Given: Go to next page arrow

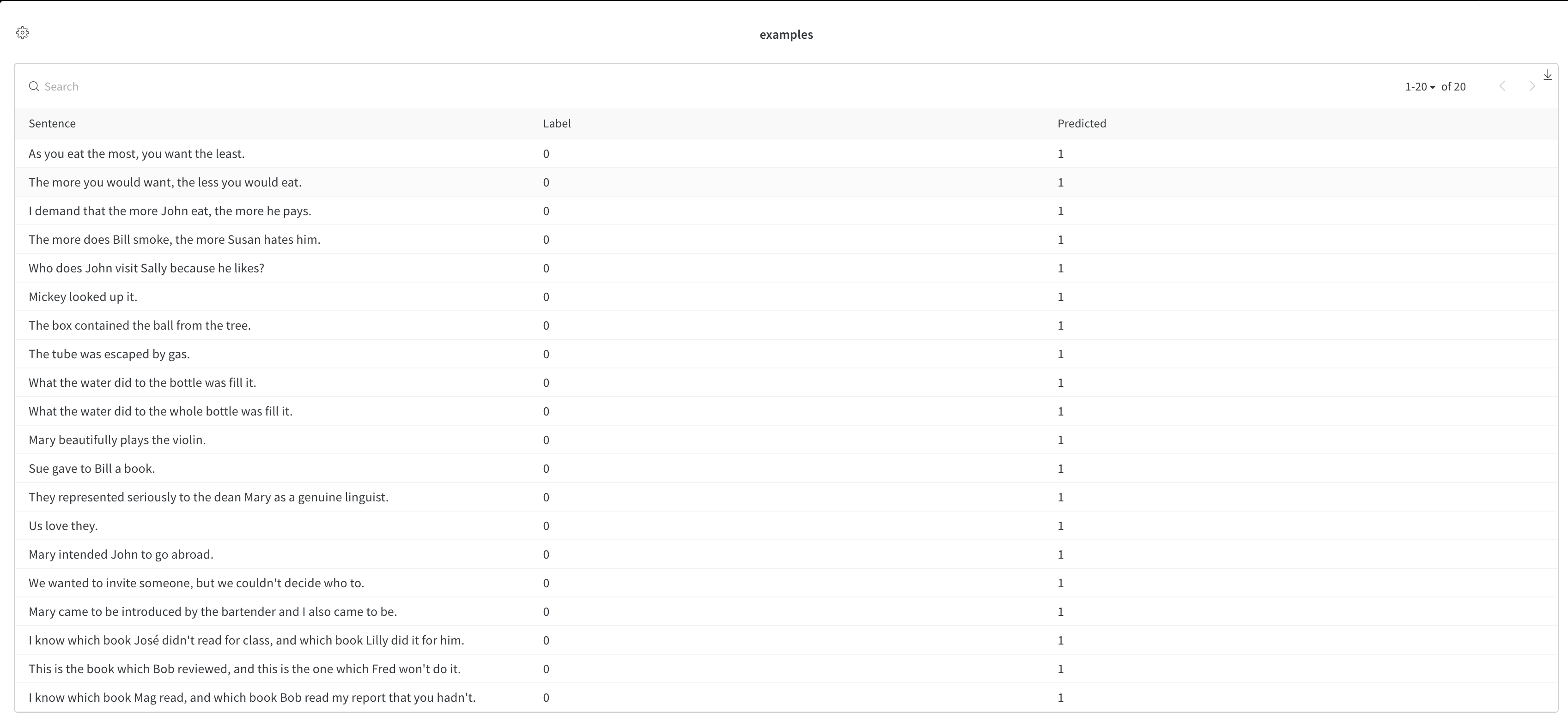Looking at the screenshot, I should point(1532,86).
